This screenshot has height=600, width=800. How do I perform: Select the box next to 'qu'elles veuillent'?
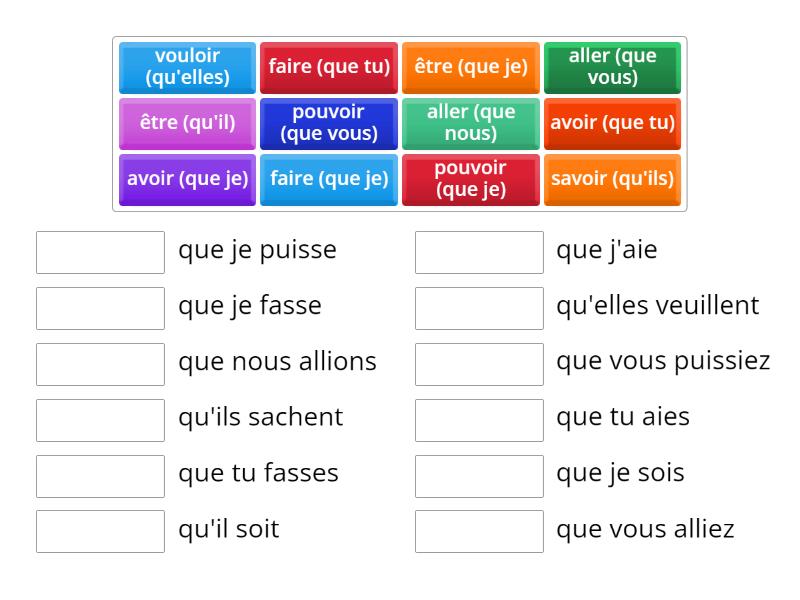[x=479, y=308]
